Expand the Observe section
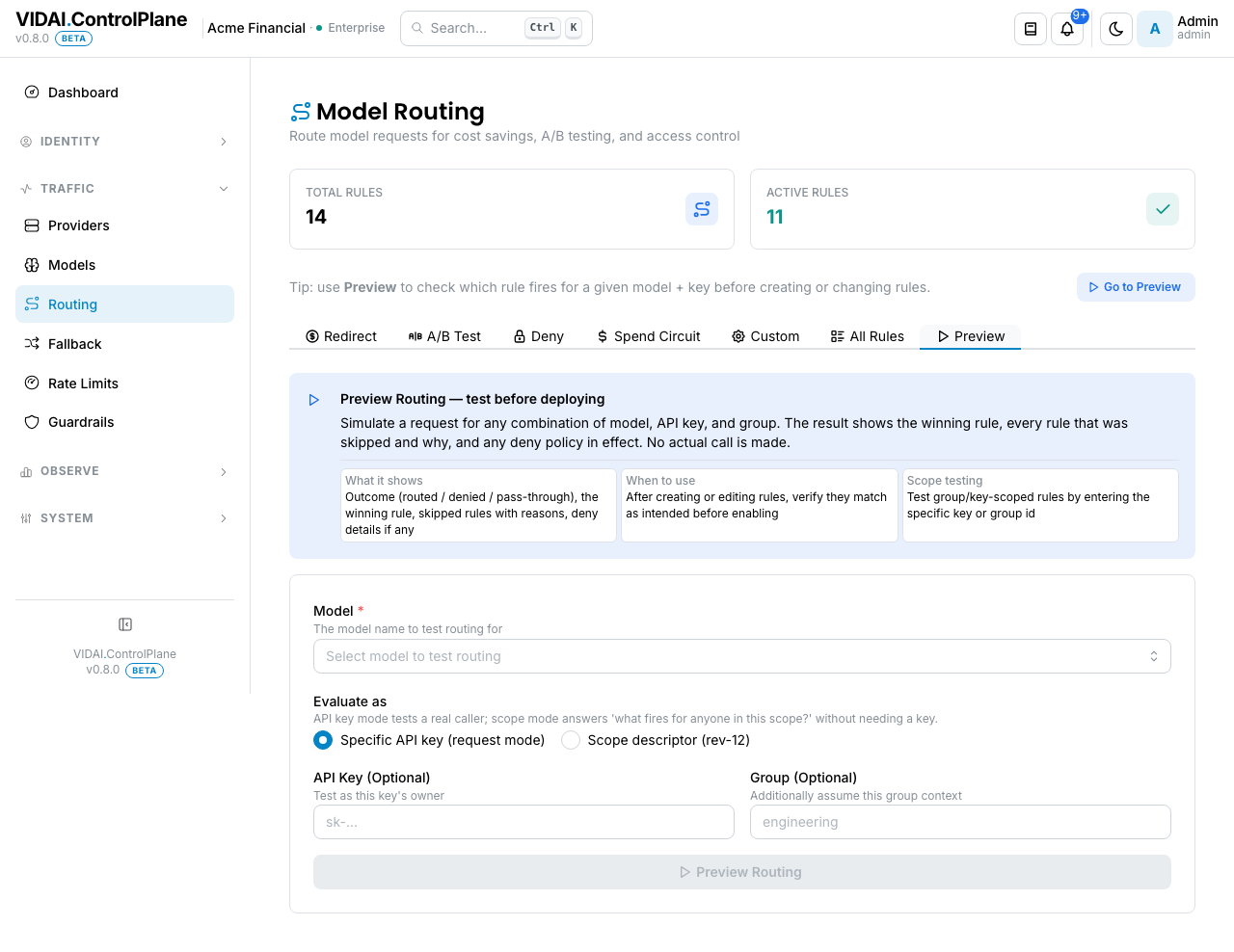The width and height of the screenshot is (1234, 952). (124, 471)
